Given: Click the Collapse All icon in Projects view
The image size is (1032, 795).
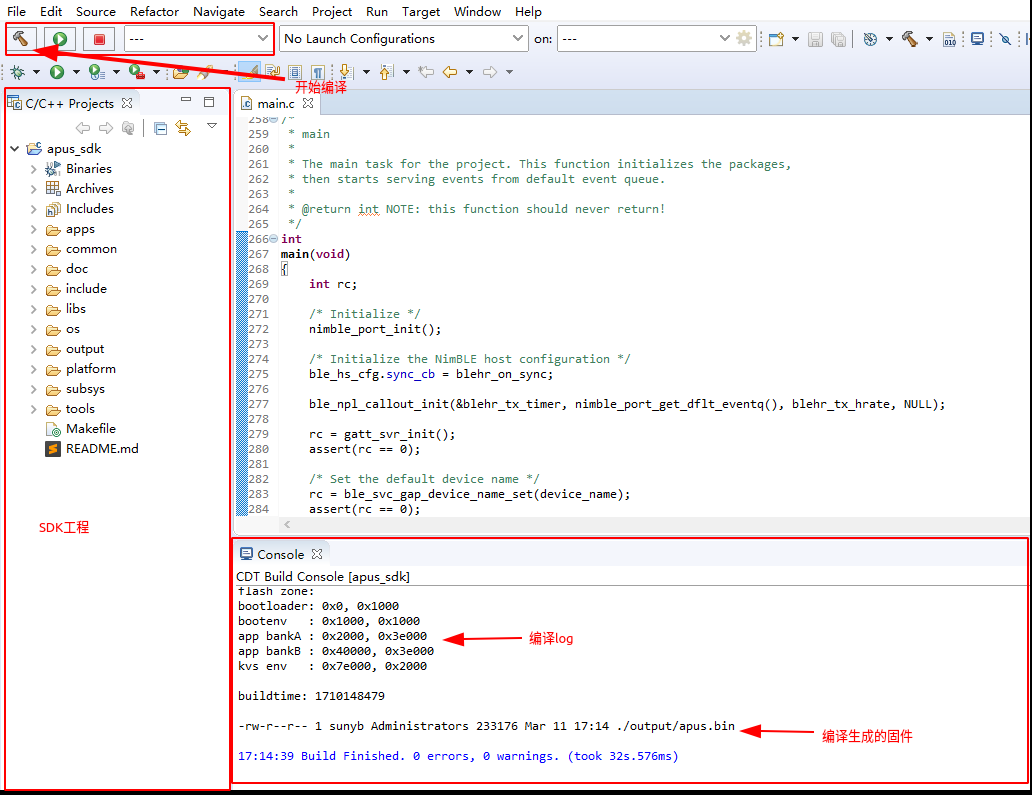Looking at the screenshot, I should 160,128.
